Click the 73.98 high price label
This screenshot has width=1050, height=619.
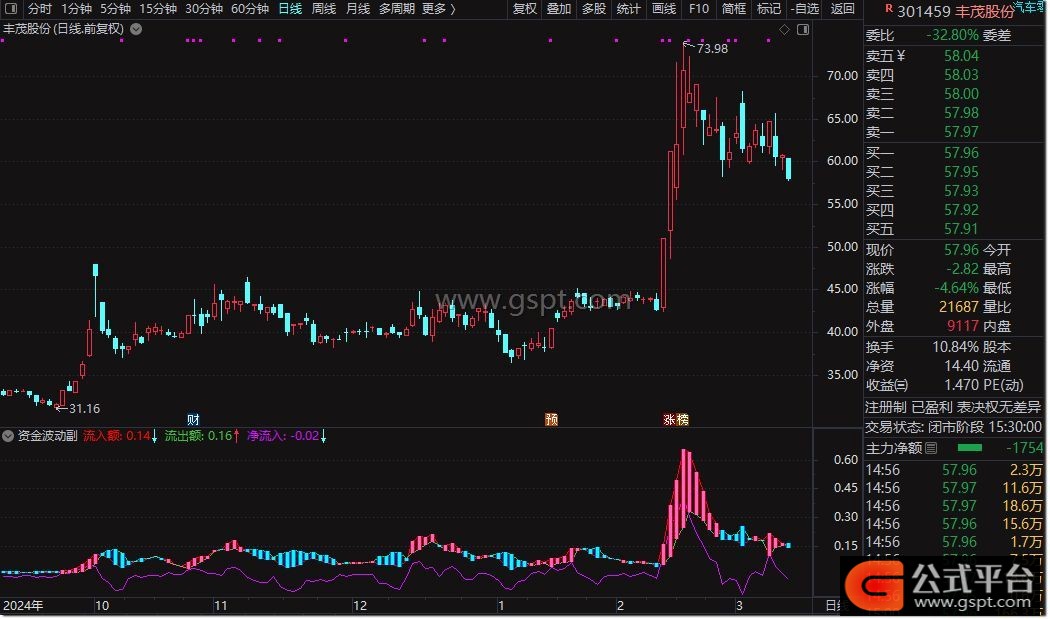[x=712, y=49]
